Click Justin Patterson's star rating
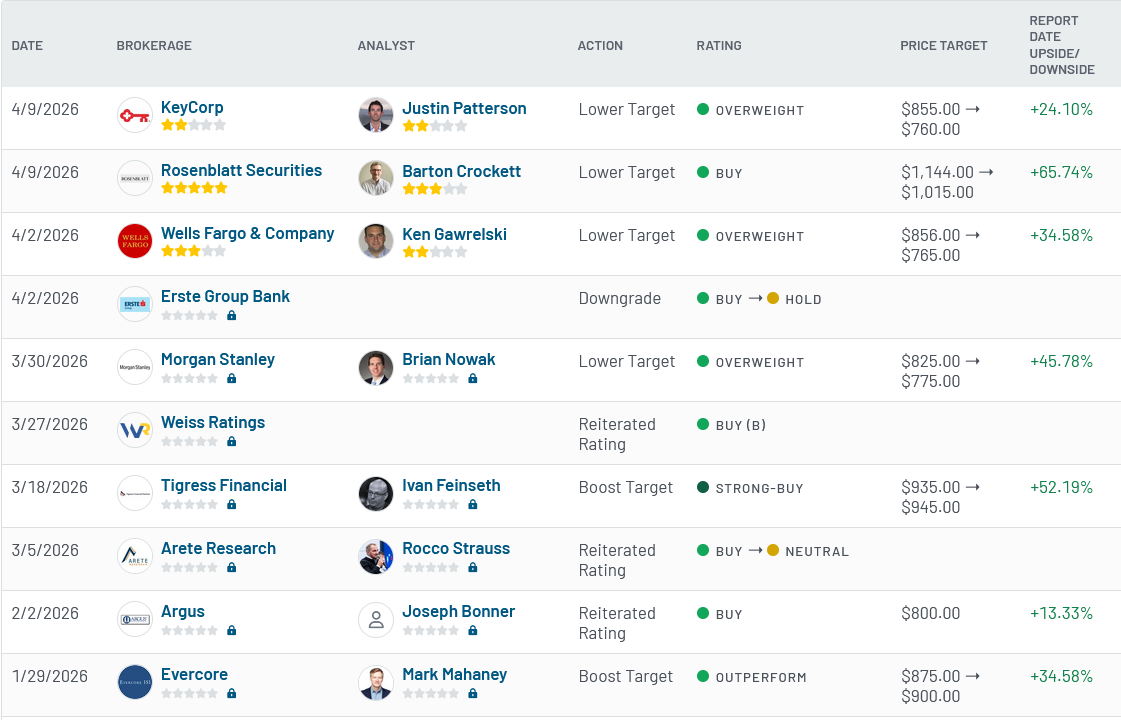 coord(435,126)
